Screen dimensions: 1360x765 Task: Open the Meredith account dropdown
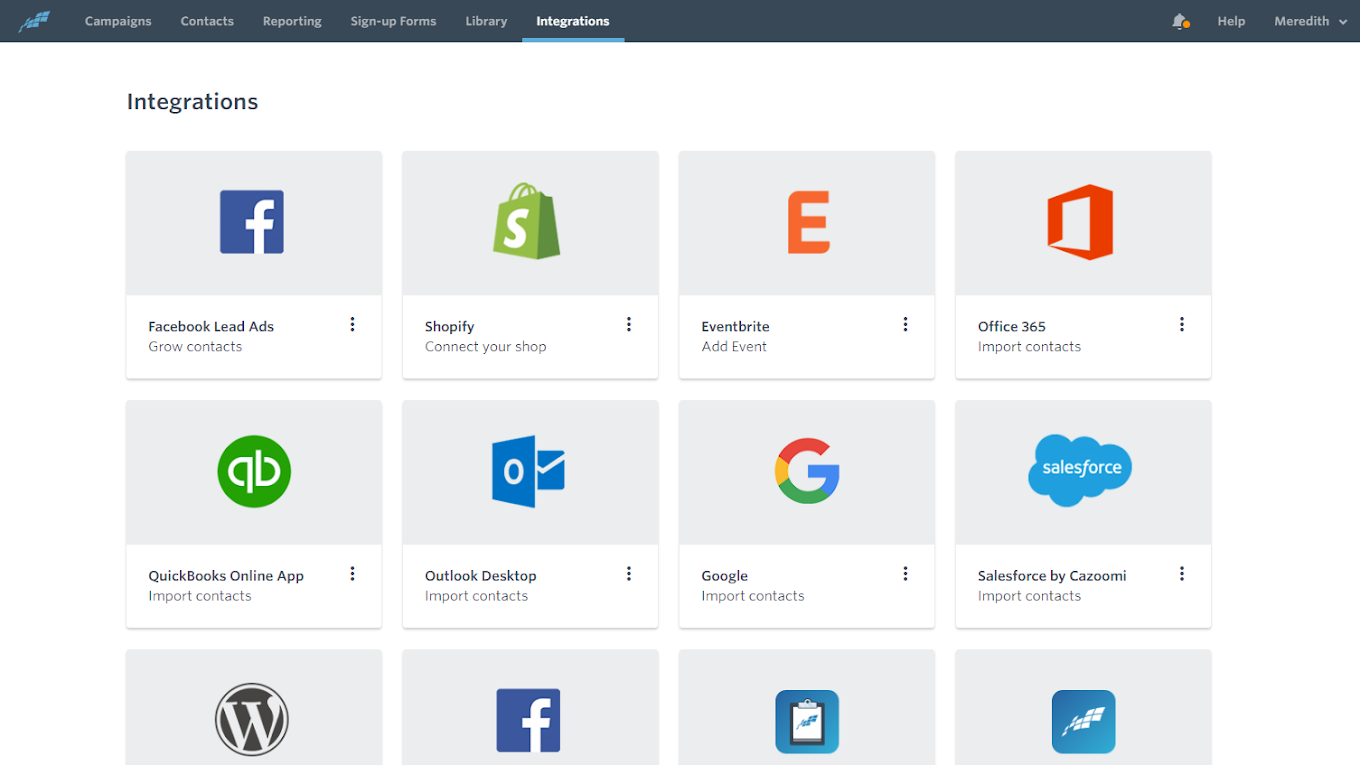click(x=1310, y=21)
